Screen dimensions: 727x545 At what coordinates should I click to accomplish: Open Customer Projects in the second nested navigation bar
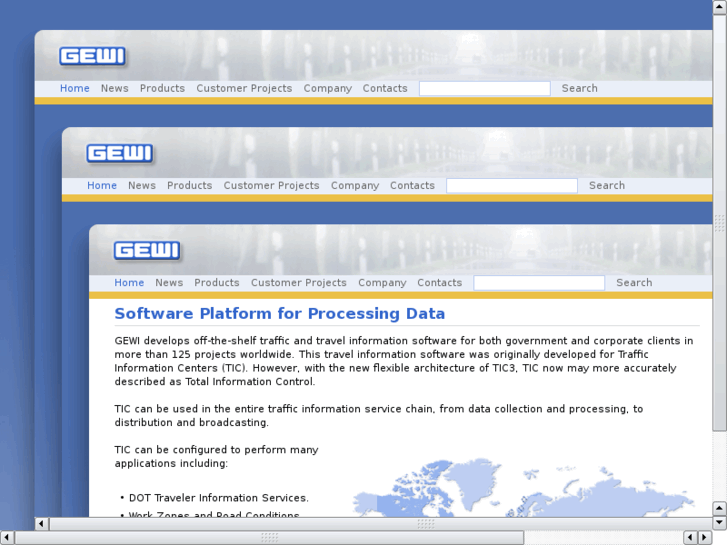(271, 186)
